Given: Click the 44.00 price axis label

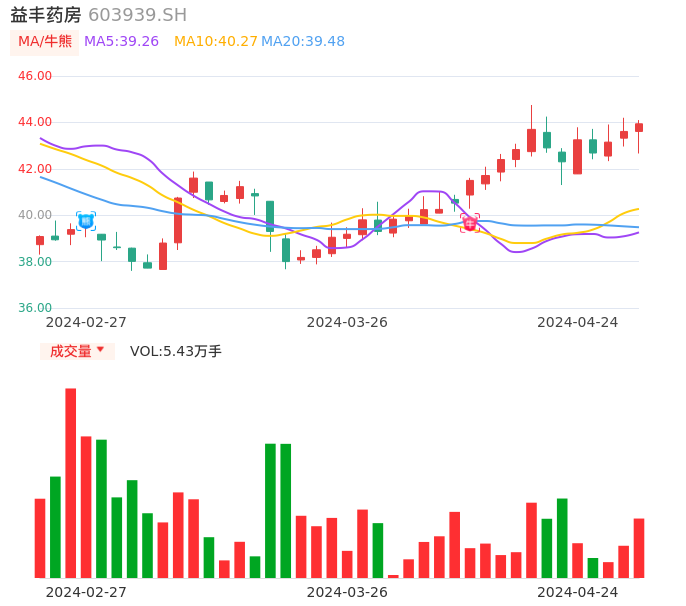Looking at the screenshot, I should point(35,122).
